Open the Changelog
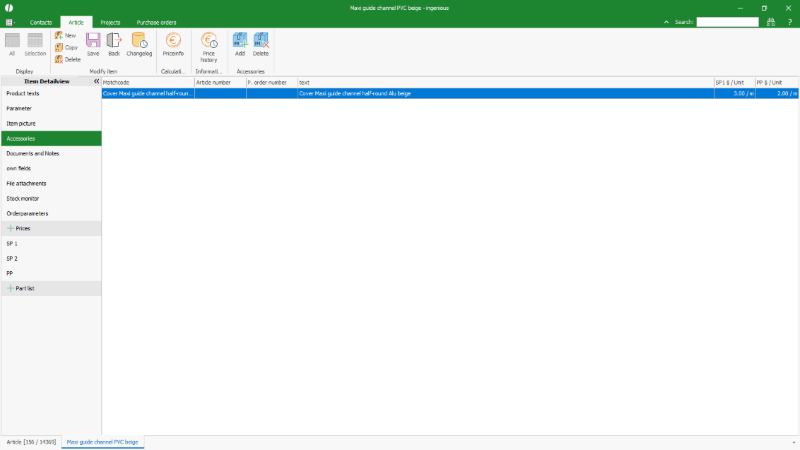The height and width of the screenshot is (450, 800). 139,44
